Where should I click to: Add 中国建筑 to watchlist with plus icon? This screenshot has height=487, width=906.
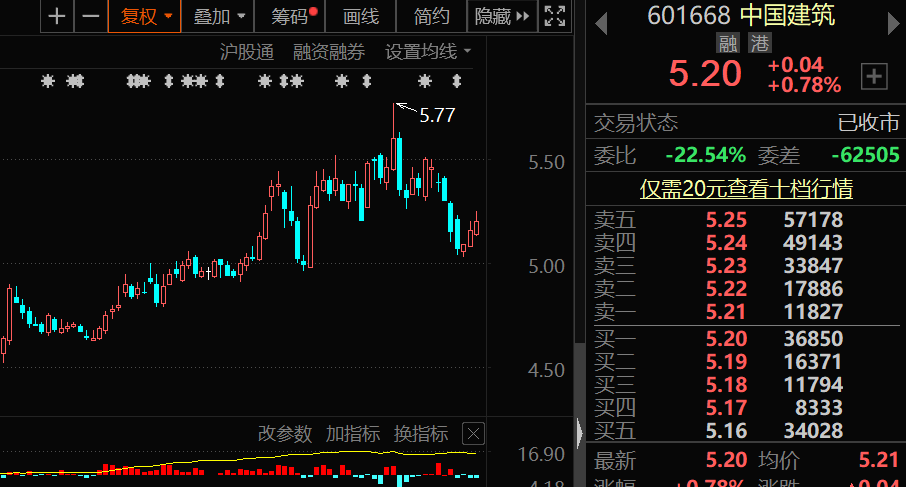pos(873,76)
